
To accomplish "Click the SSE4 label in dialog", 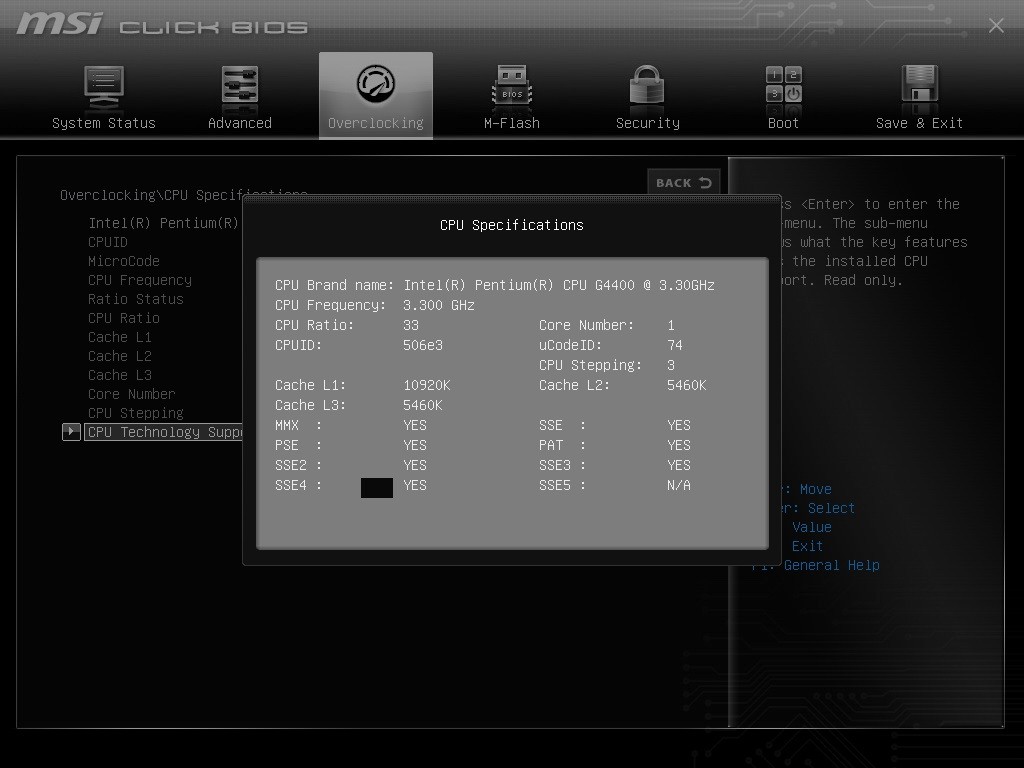I will pyautogui.click(x=291, y=485).
